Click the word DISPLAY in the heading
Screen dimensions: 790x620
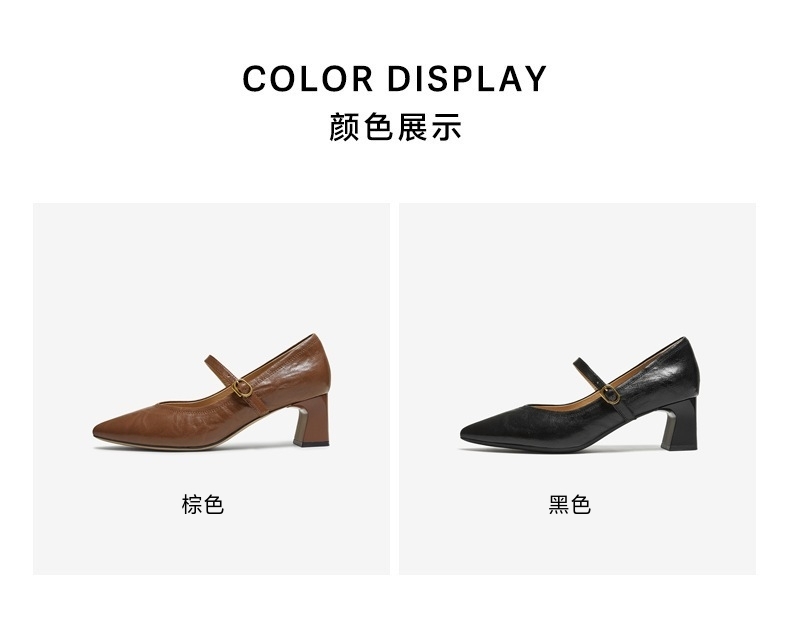467,79
